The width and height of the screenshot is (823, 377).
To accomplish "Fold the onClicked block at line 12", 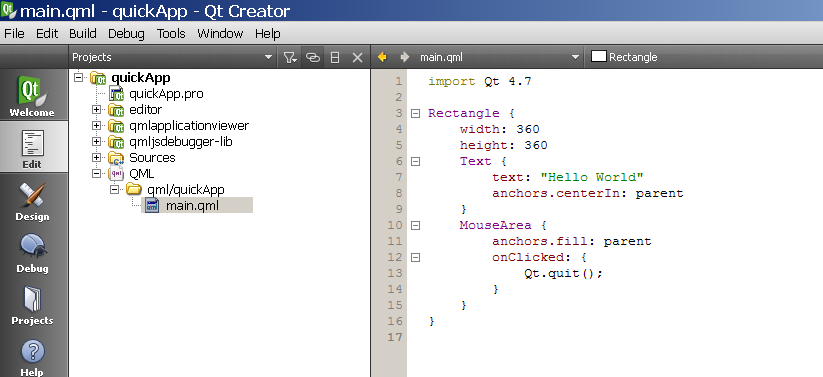I will [415, 257].
